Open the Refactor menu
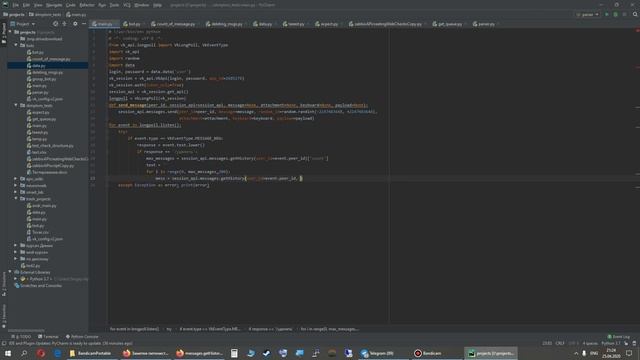Screen dimensions: 640x360 [87, 5]
